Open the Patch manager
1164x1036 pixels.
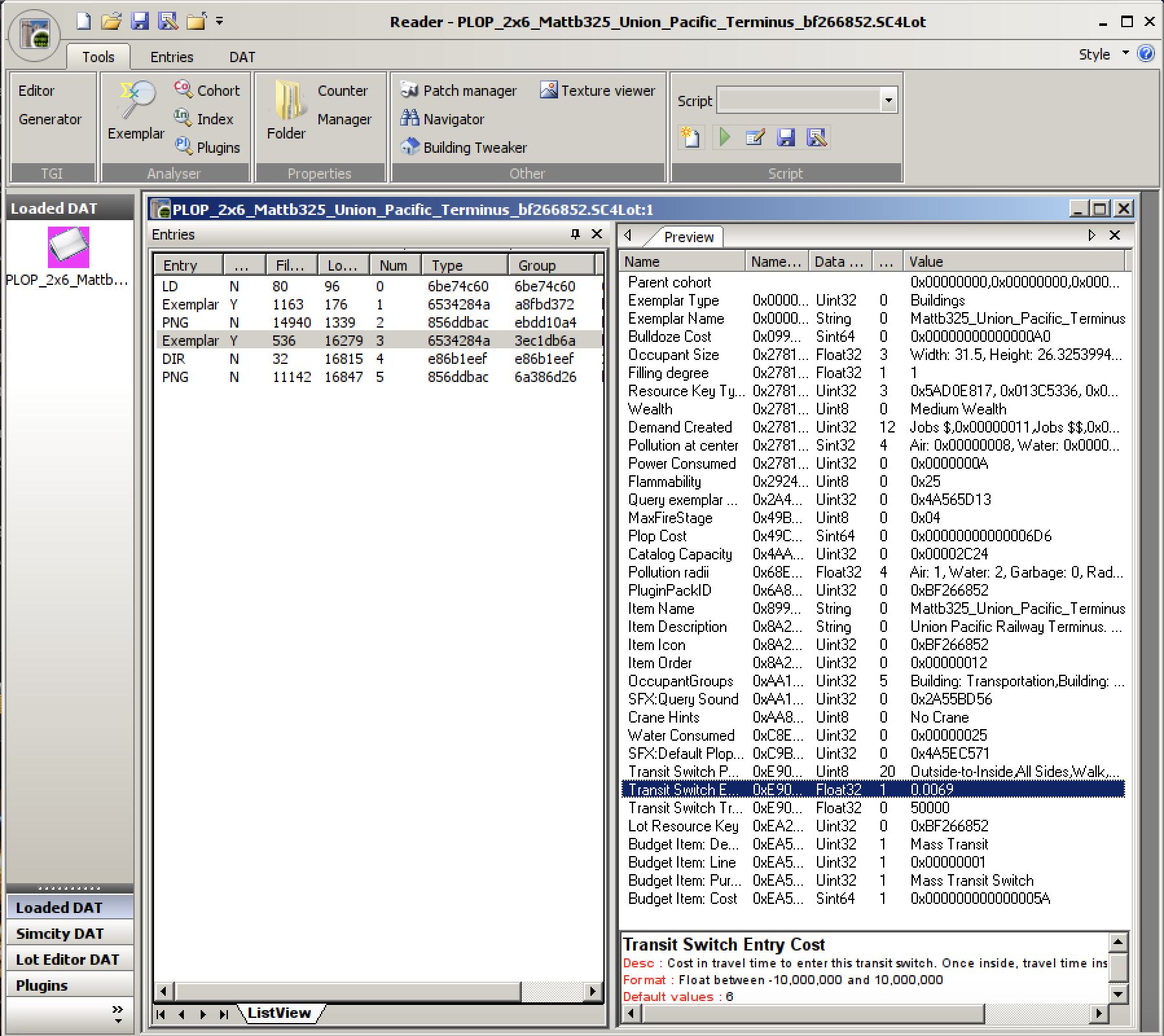coord(458,91)
